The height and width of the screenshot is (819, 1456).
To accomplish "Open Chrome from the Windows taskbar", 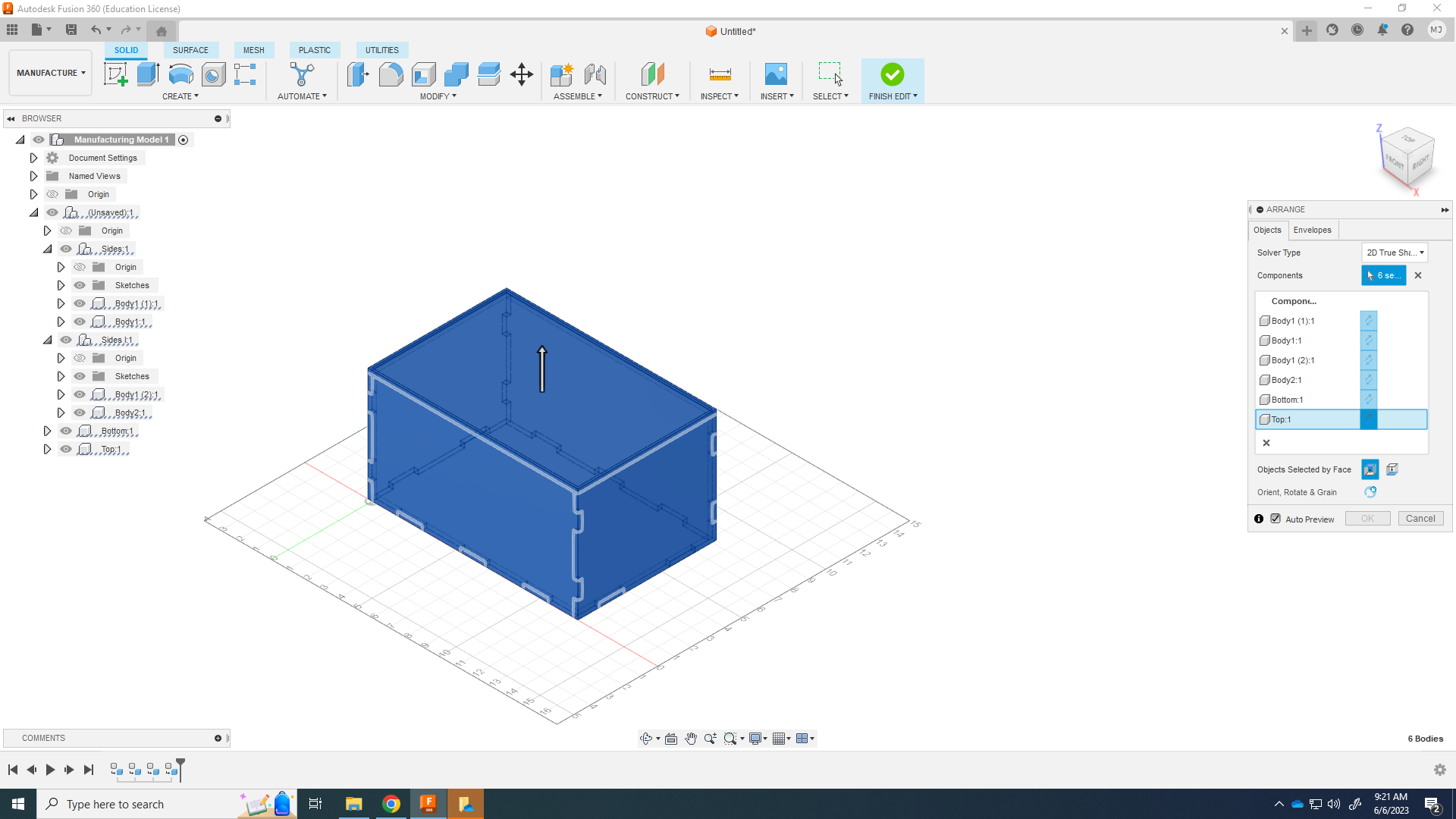I will click(391, 804).
